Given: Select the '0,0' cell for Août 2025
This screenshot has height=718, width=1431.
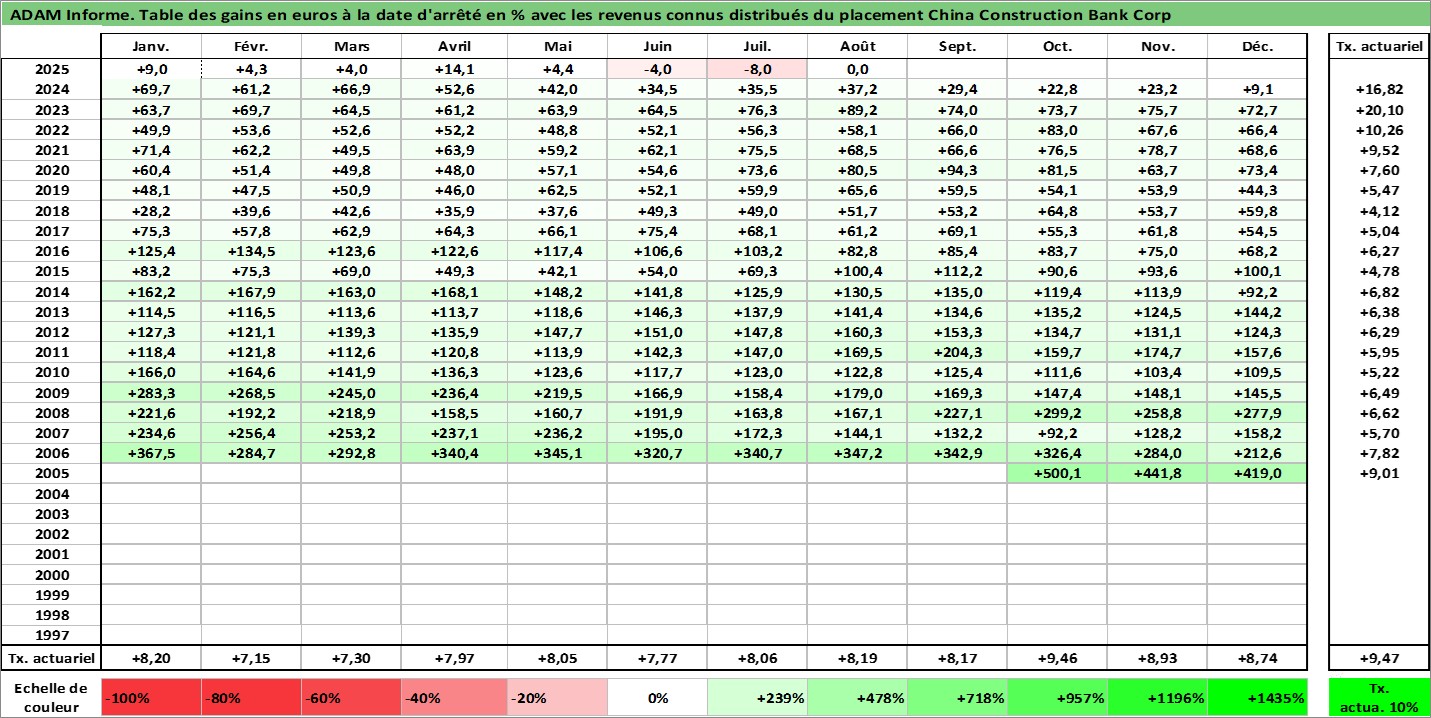Looking at the screenshot, I should point(857,69).
